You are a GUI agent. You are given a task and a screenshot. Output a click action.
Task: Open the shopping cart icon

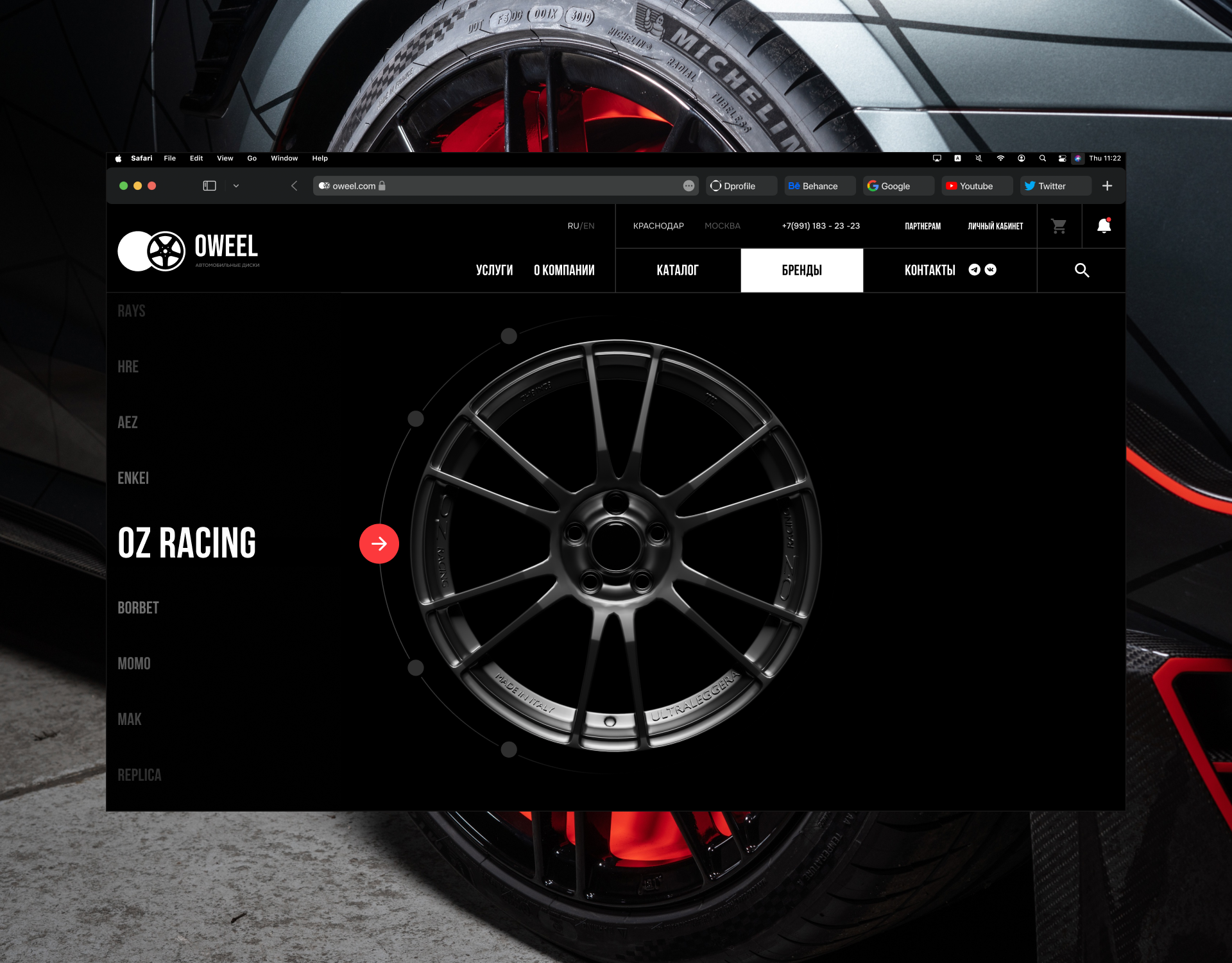1059,226
